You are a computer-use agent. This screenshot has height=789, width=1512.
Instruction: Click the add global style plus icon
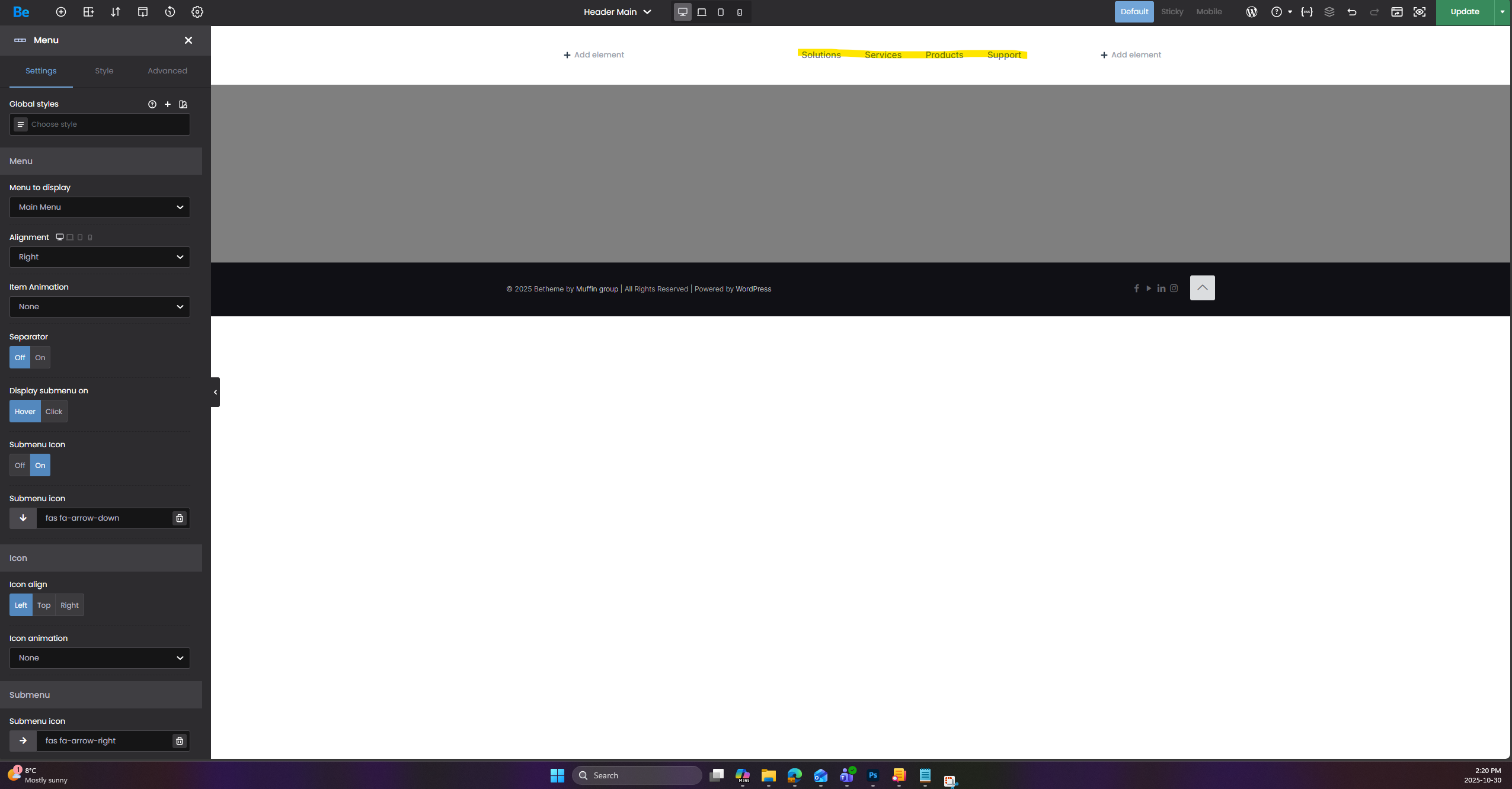(168, 104)
